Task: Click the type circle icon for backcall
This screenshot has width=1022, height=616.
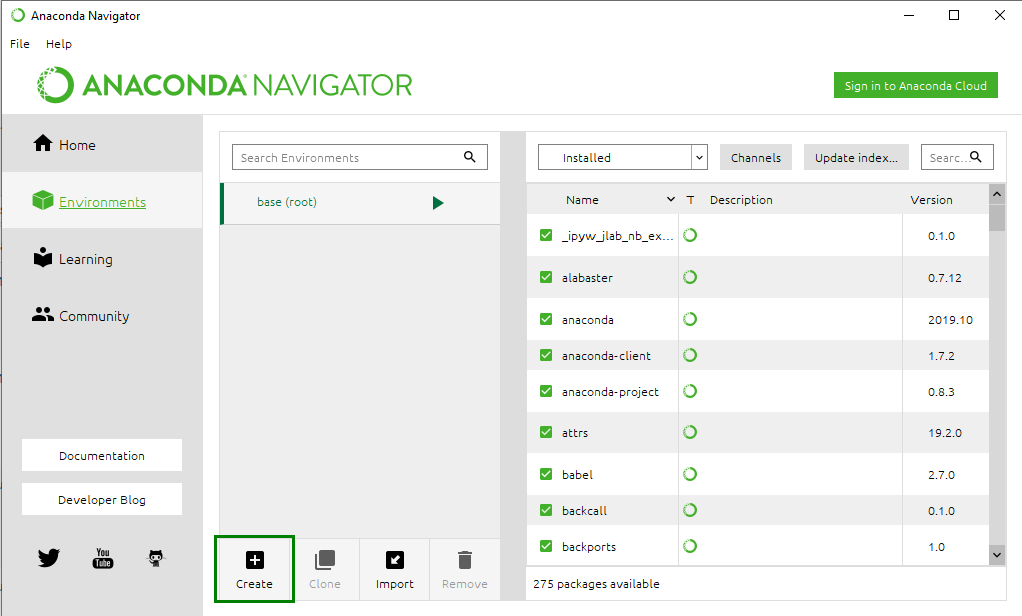Action: (x=690, y=510)
